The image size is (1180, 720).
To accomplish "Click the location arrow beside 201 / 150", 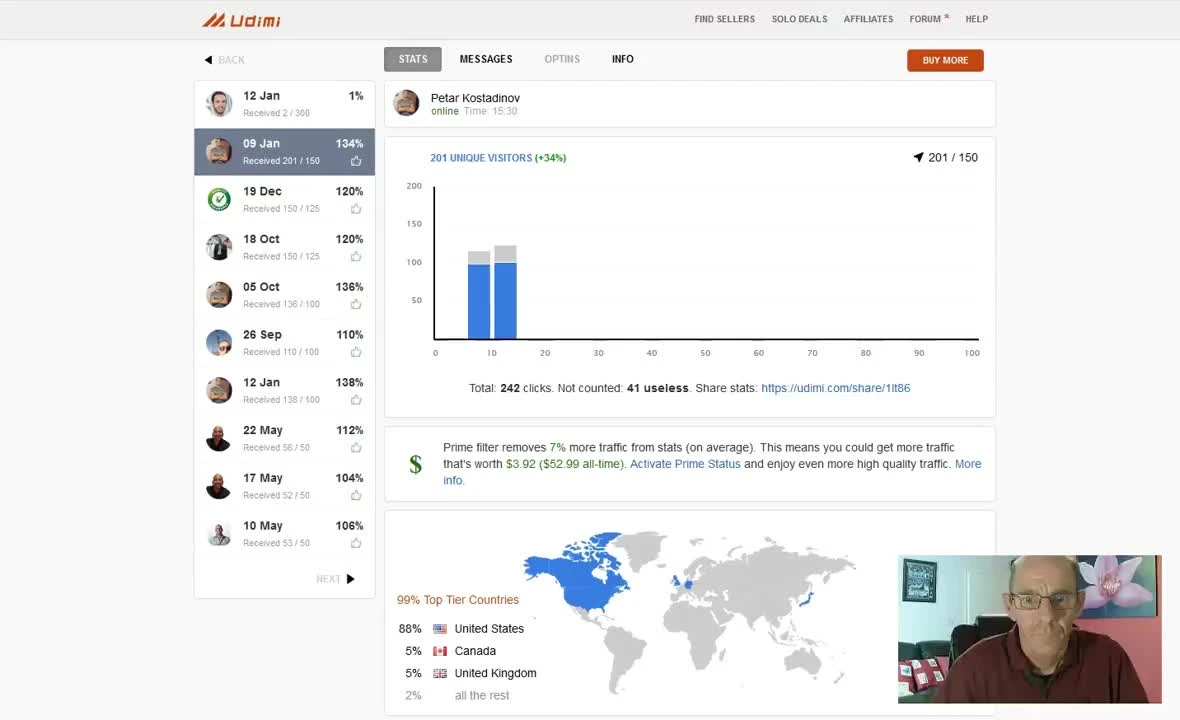I will point(918,157).
